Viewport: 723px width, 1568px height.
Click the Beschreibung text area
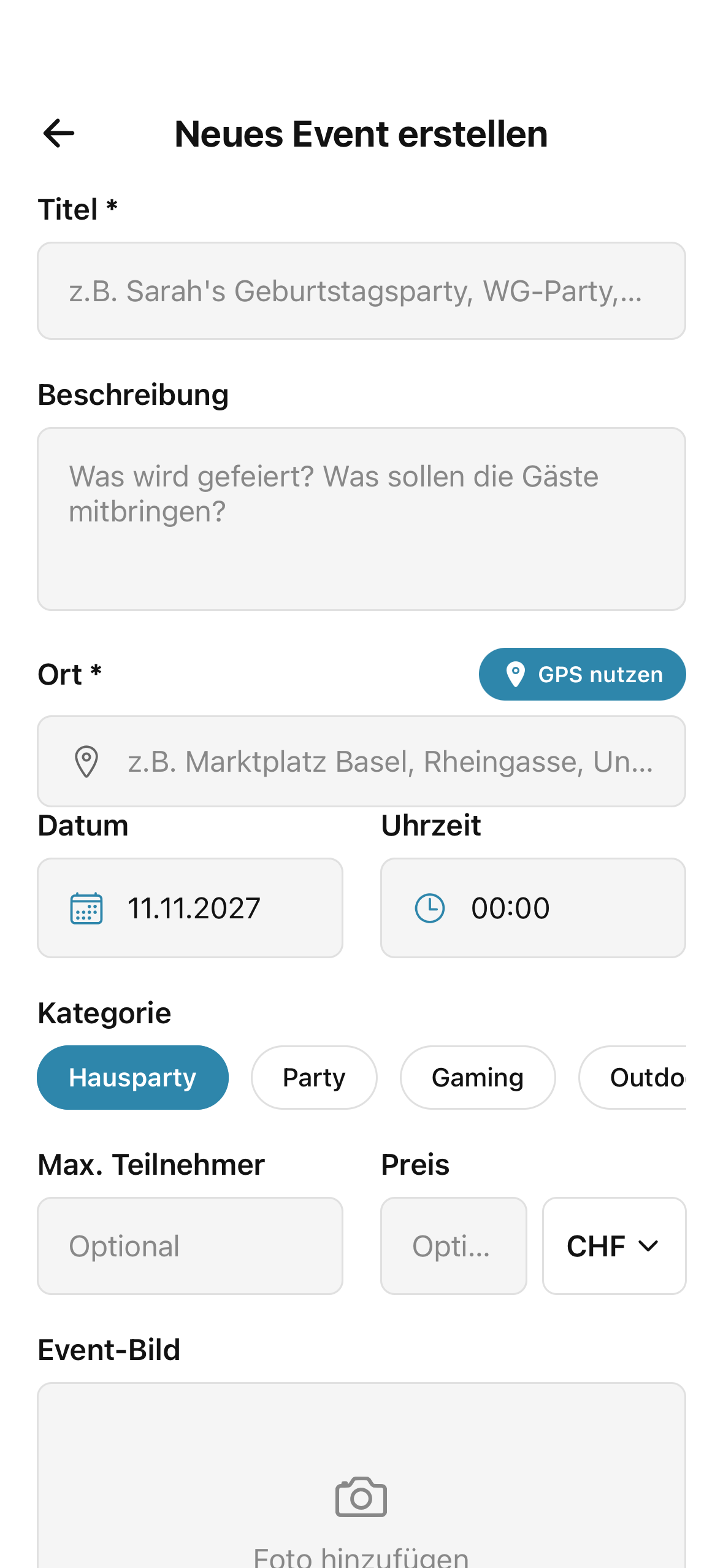pyautogui.click(x=361, y=518)
